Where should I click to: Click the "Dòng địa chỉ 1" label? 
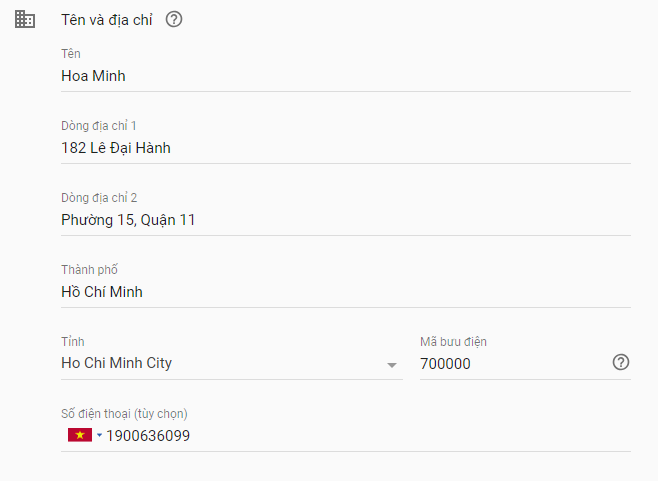(x=99, y=126)
